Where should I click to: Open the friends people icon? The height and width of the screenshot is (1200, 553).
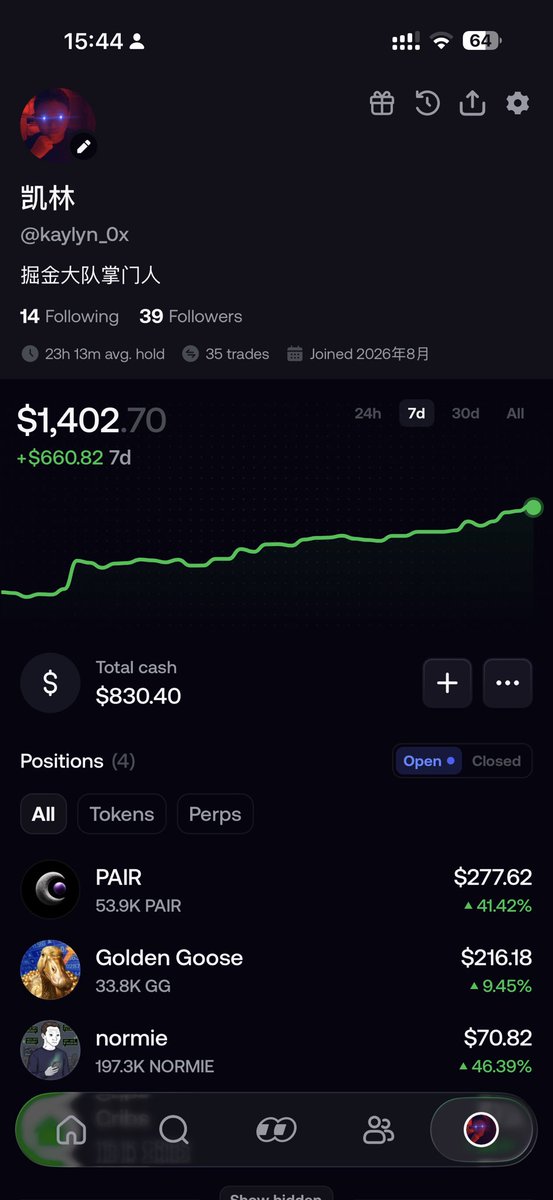pyautogui.click(x=379, y=1130)
